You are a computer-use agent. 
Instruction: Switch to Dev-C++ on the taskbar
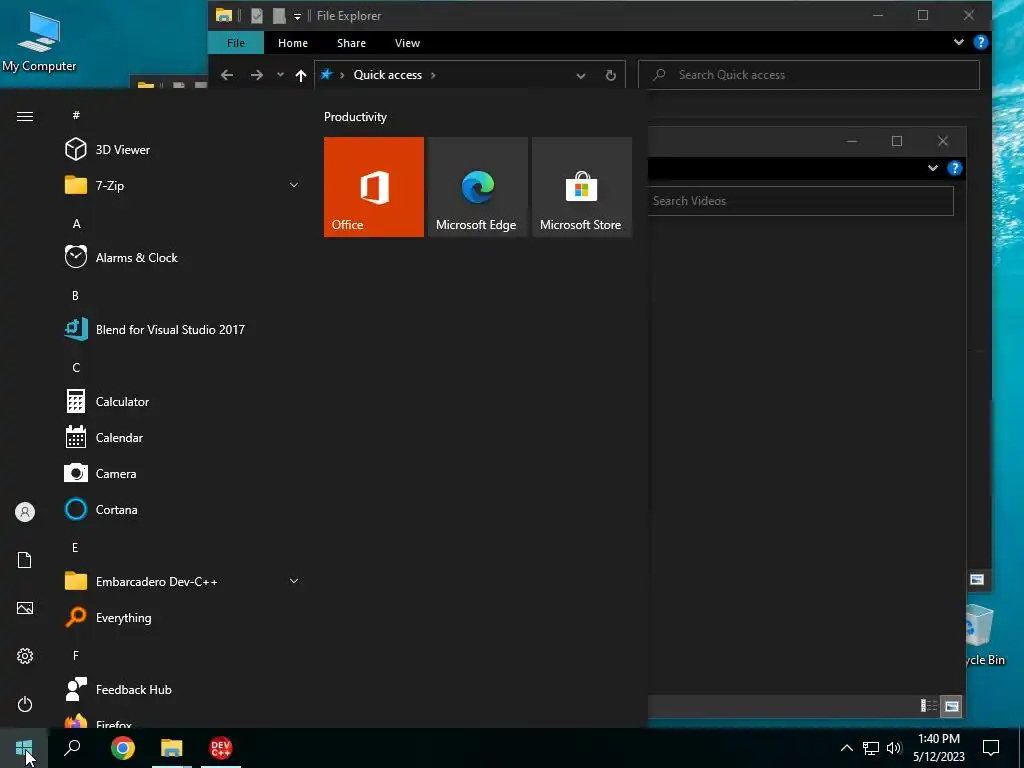(221, 748)
